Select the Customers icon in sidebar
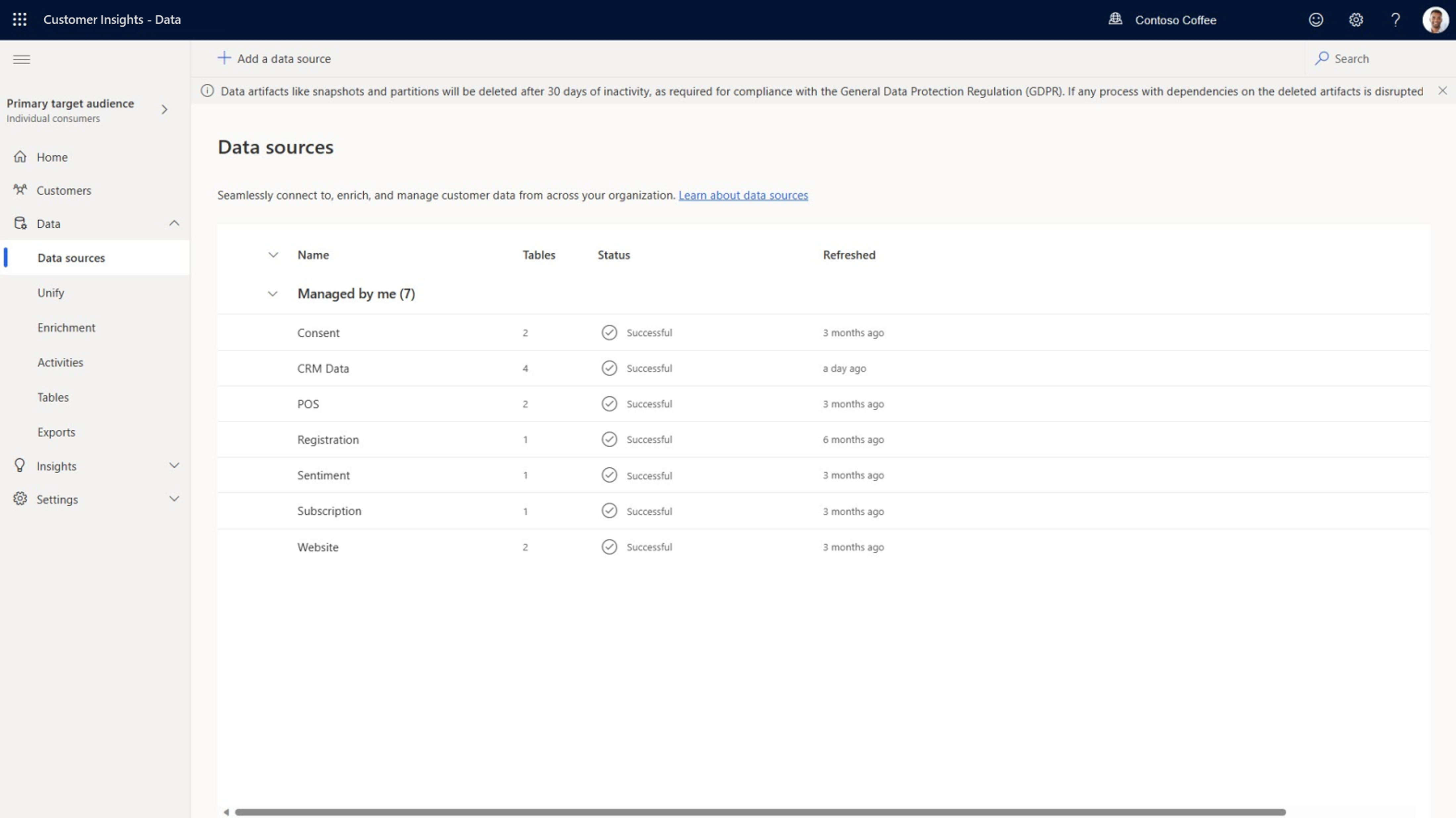 20,191
